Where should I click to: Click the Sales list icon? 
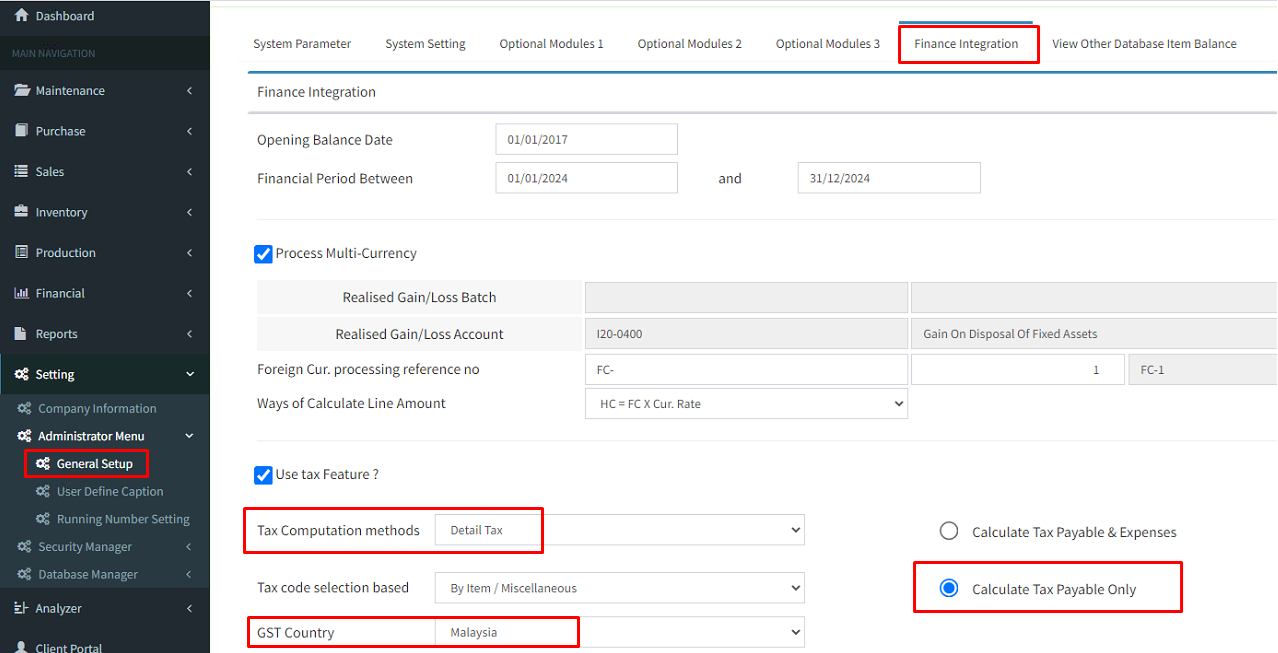(x=21, y=172)
